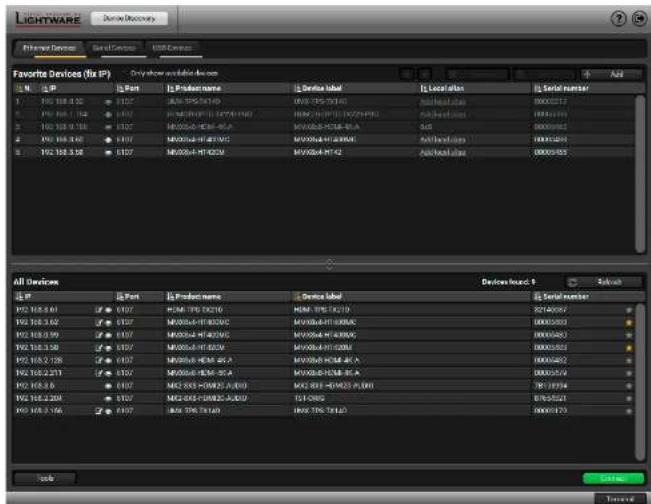Image resolution: width=651 pixels, height=504 pixels.
Task: Sort Favorite Devices by Product name
Action: 194,88
